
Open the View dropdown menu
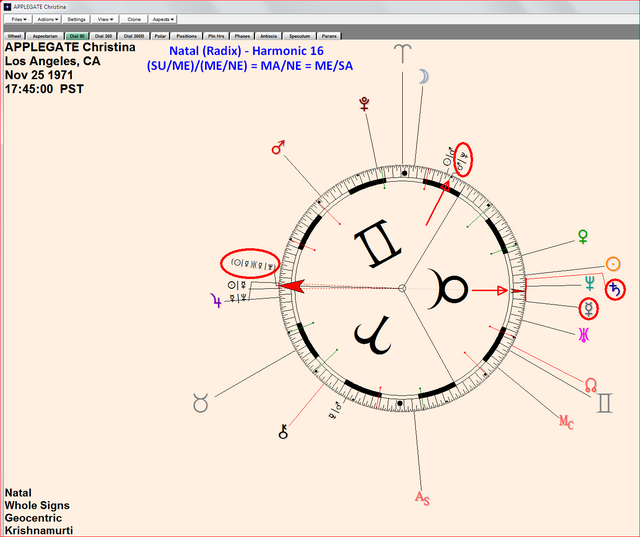point(105,19)
